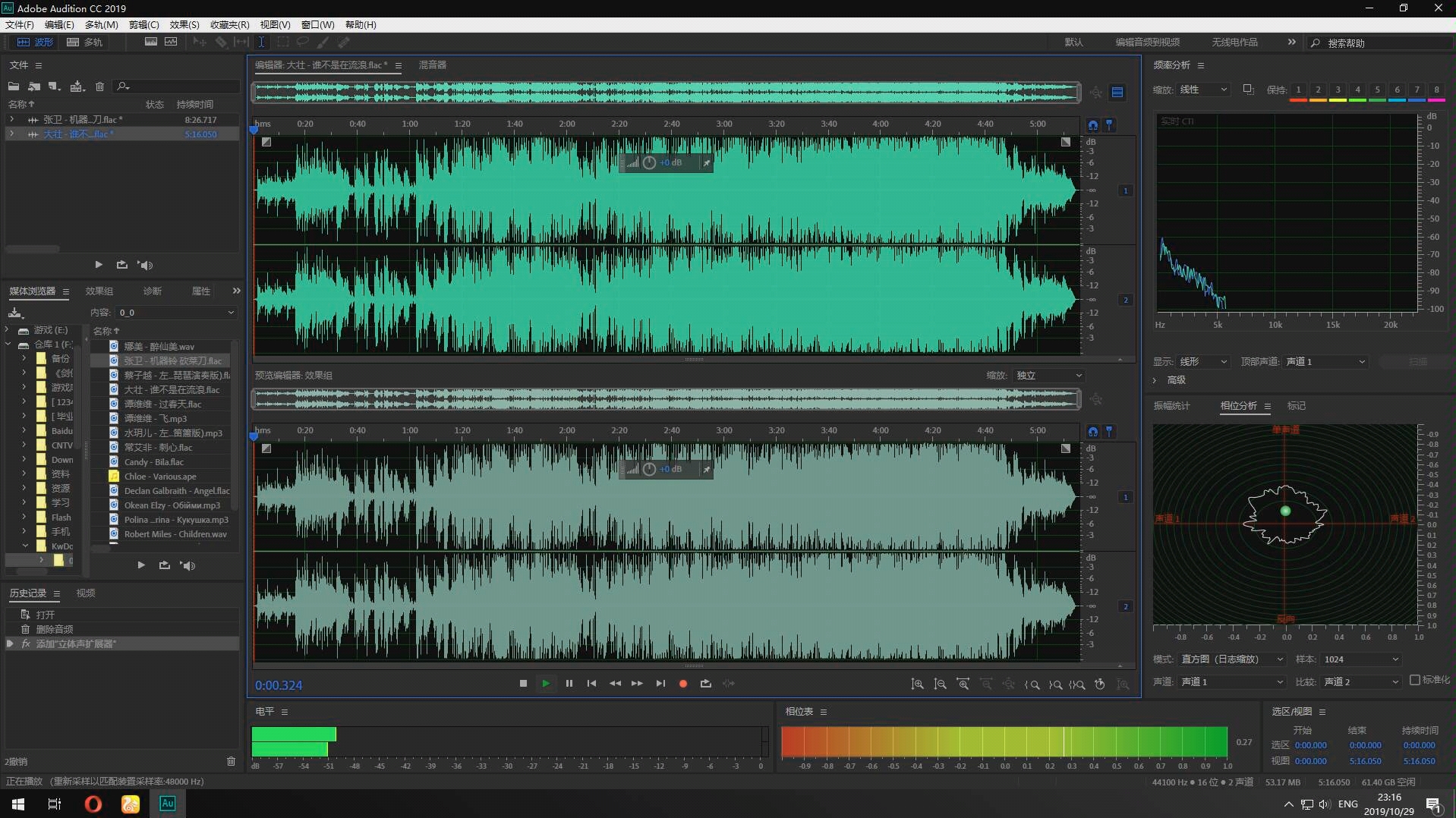Click the rewind button
This screenshot has height=818, width=1456.
pyautogui.click(x=615, y=684)
